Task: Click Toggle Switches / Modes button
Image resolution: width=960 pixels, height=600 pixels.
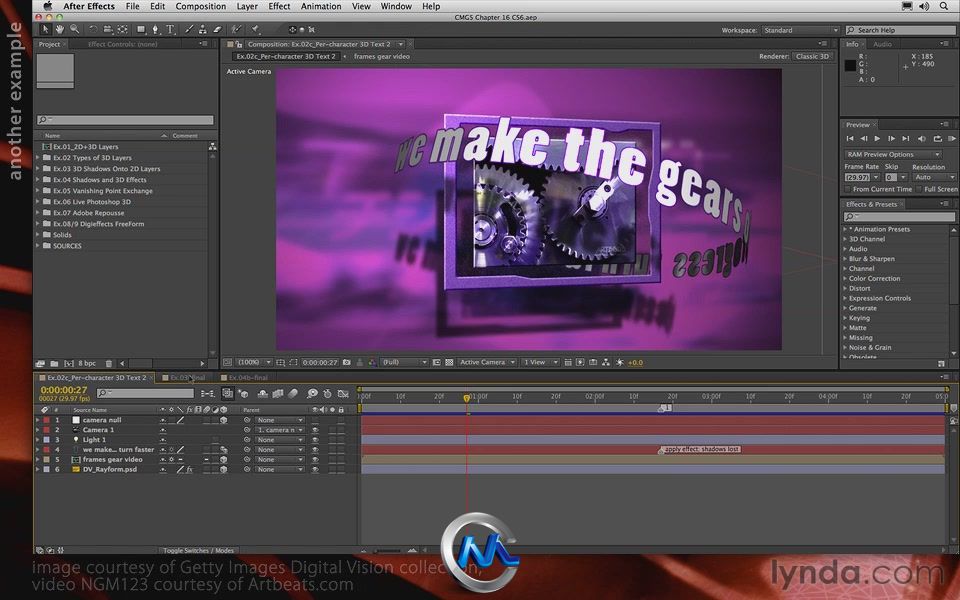Action: [x=198, y=550]
